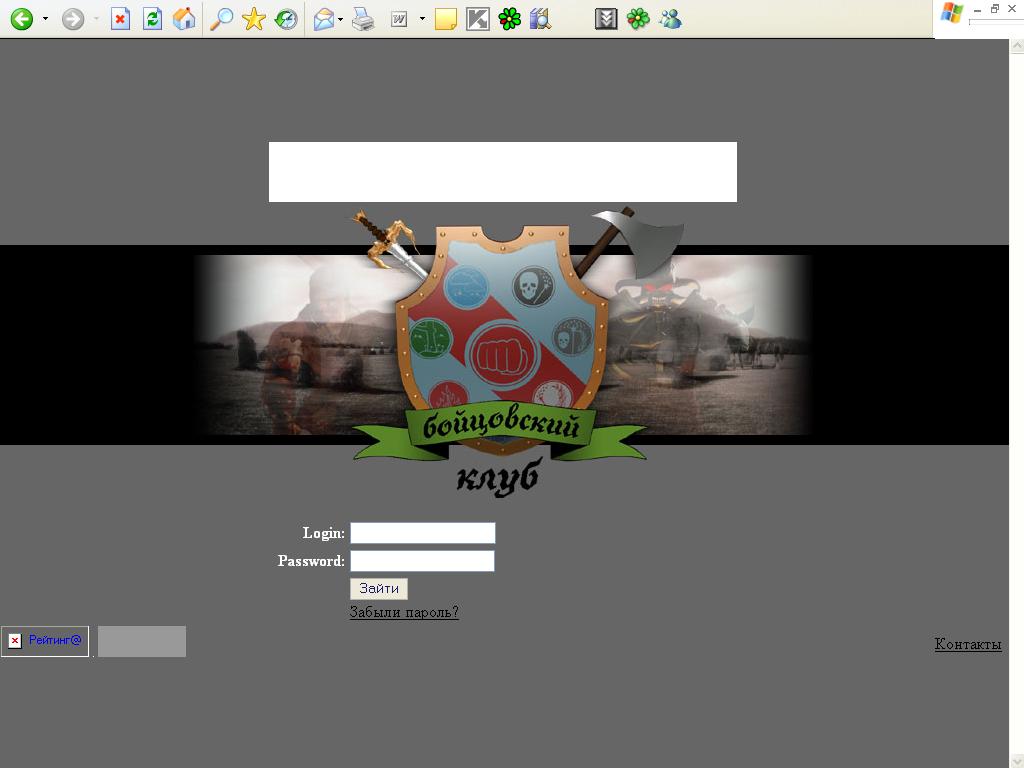Open Search with the magnifying glass icon
Image resolution: width=1024 pixels, height=768 pixels.
pyautogui.click(x=221, y=19)
